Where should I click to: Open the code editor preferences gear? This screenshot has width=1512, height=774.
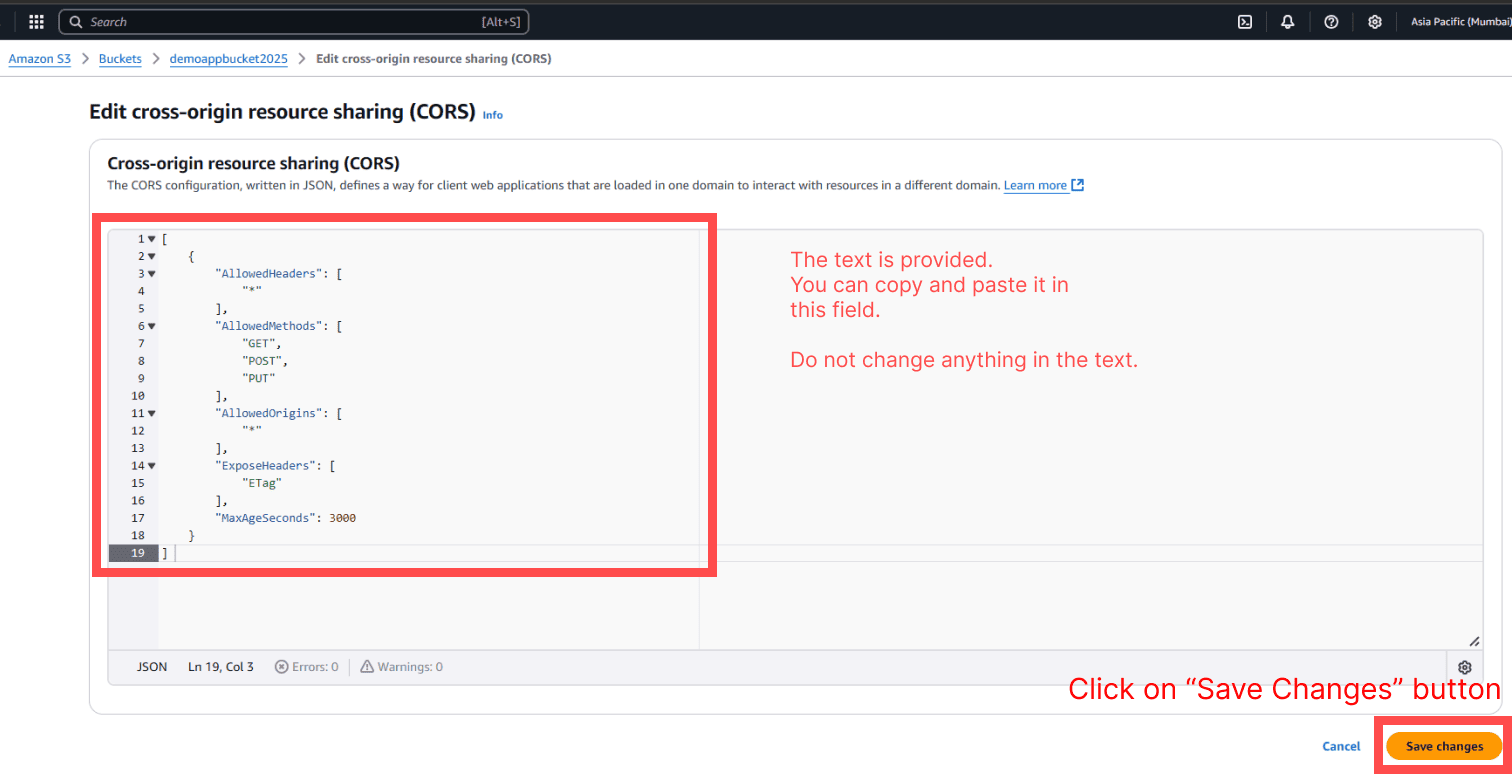[x=1464, y=667]
